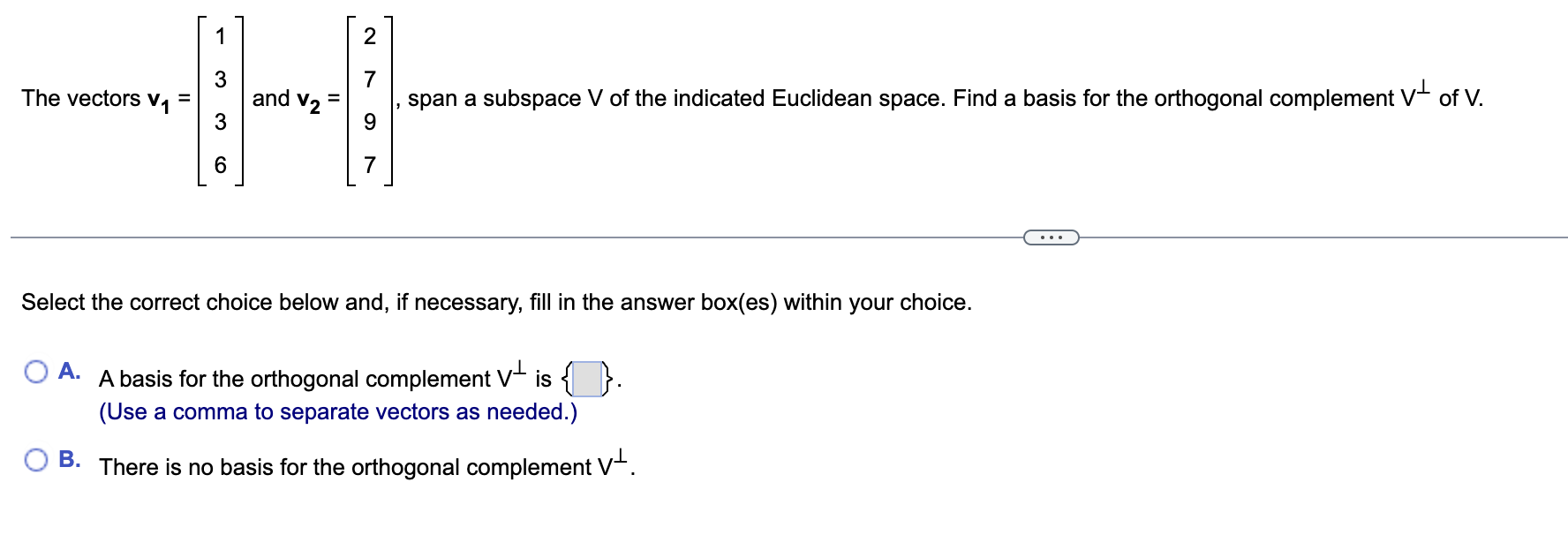Click the orthogonal complement symbol in choice A
Viewport: 1568px width, 535px height.
pyautogui.click(x=508, y=375)
